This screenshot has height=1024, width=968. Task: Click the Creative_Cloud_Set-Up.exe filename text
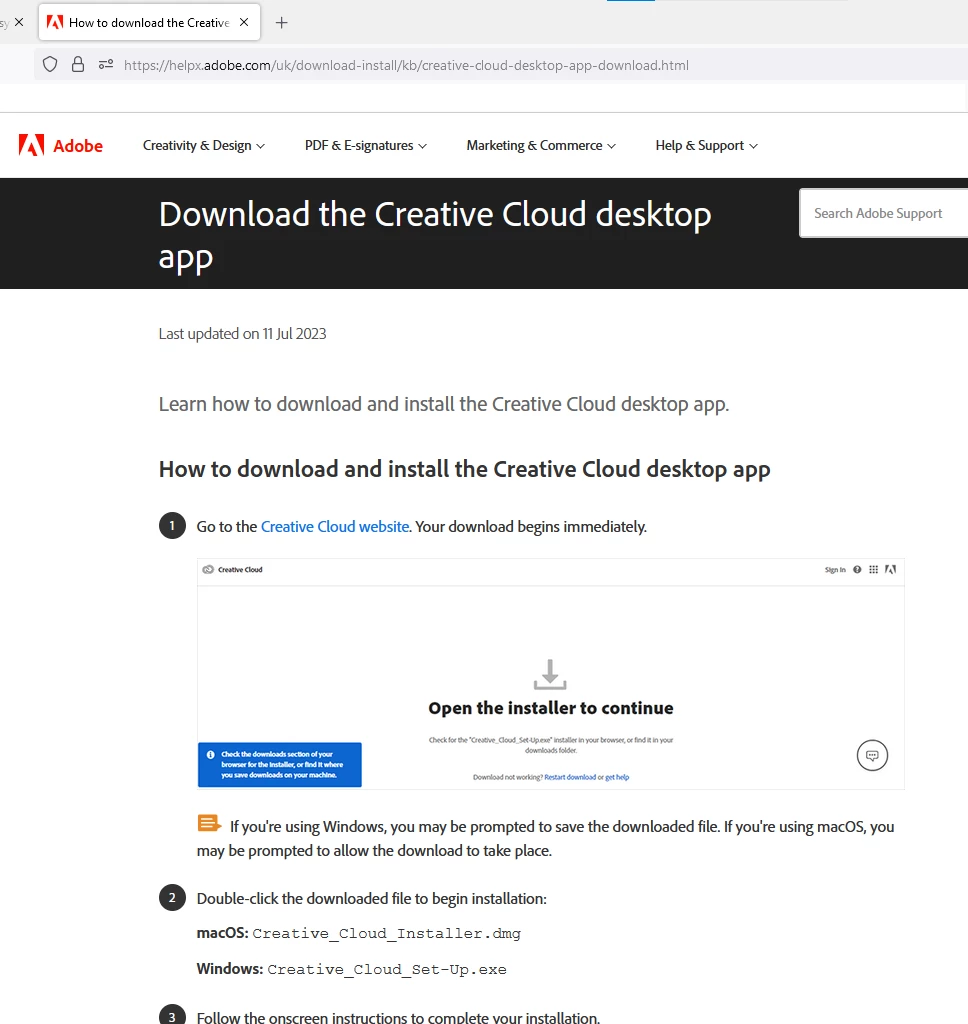pyautogui.click(x=387, y=970)
